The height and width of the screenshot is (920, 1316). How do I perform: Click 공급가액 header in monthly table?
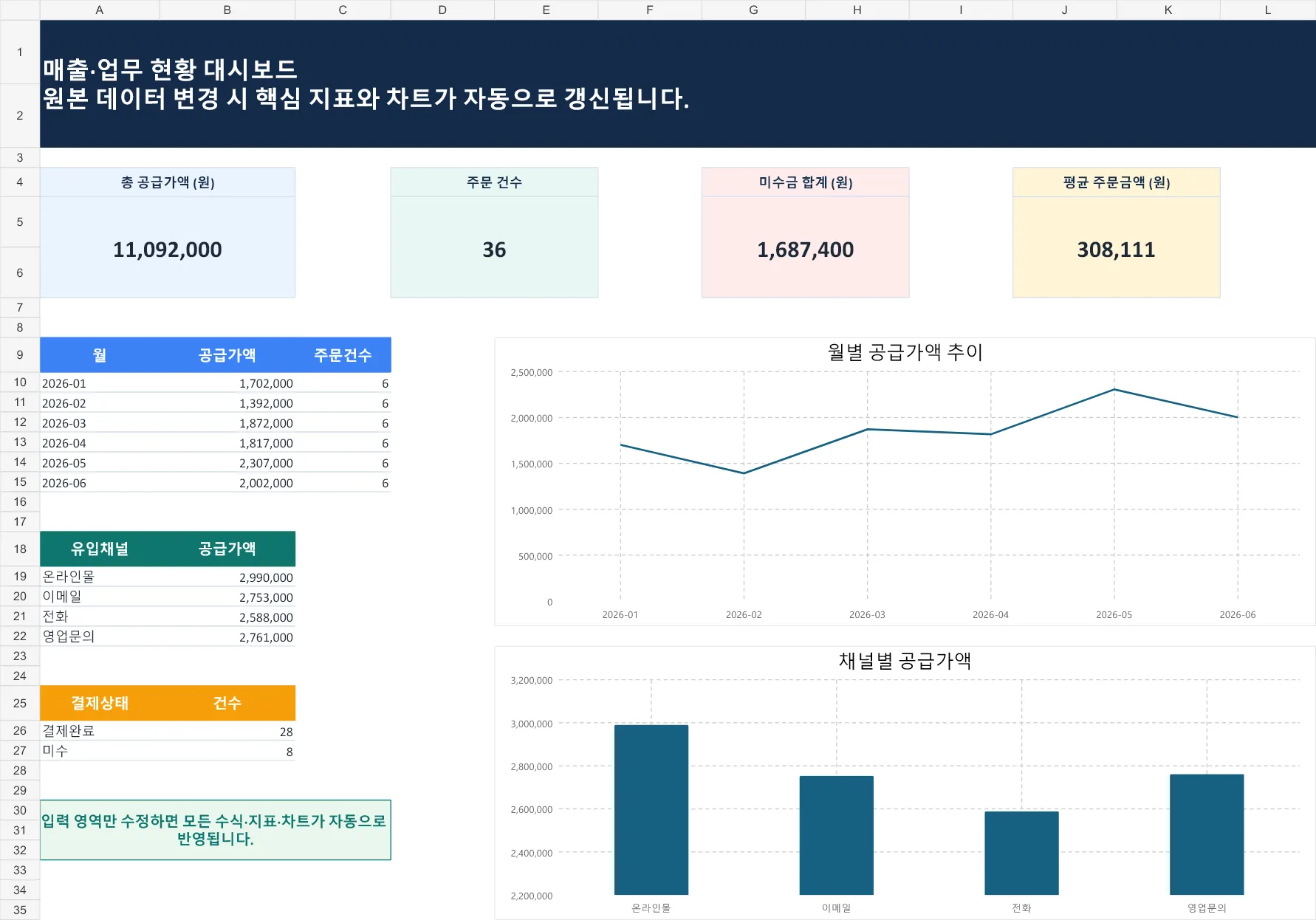click(227, 355)
